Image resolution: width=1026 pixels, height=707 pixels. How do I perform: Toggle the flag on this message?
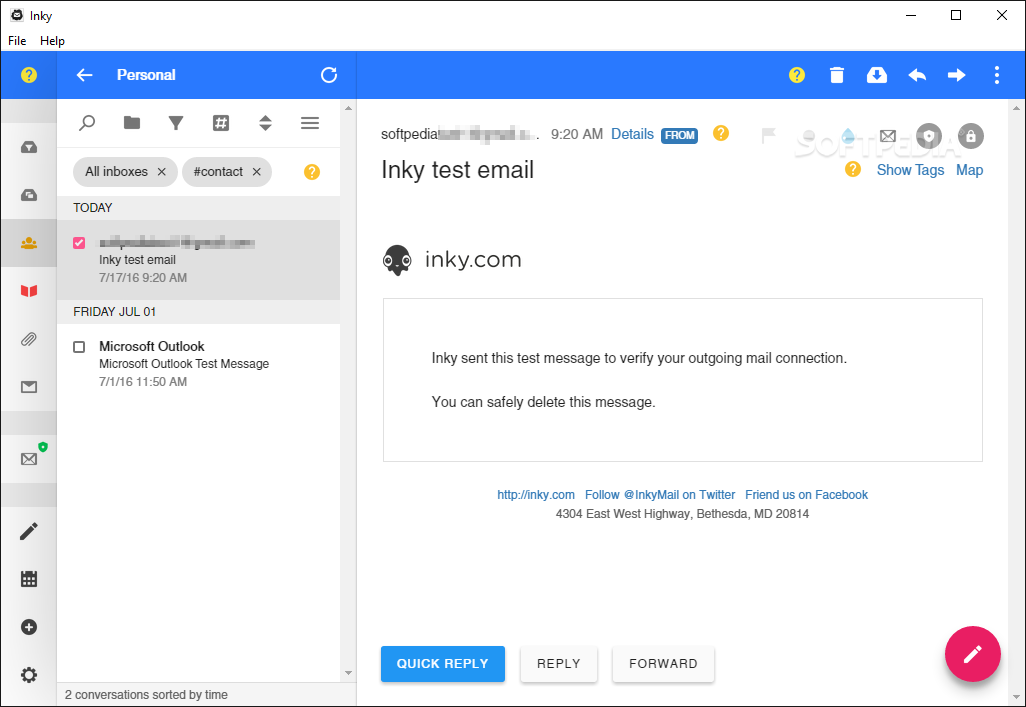[x=769, y=136]
